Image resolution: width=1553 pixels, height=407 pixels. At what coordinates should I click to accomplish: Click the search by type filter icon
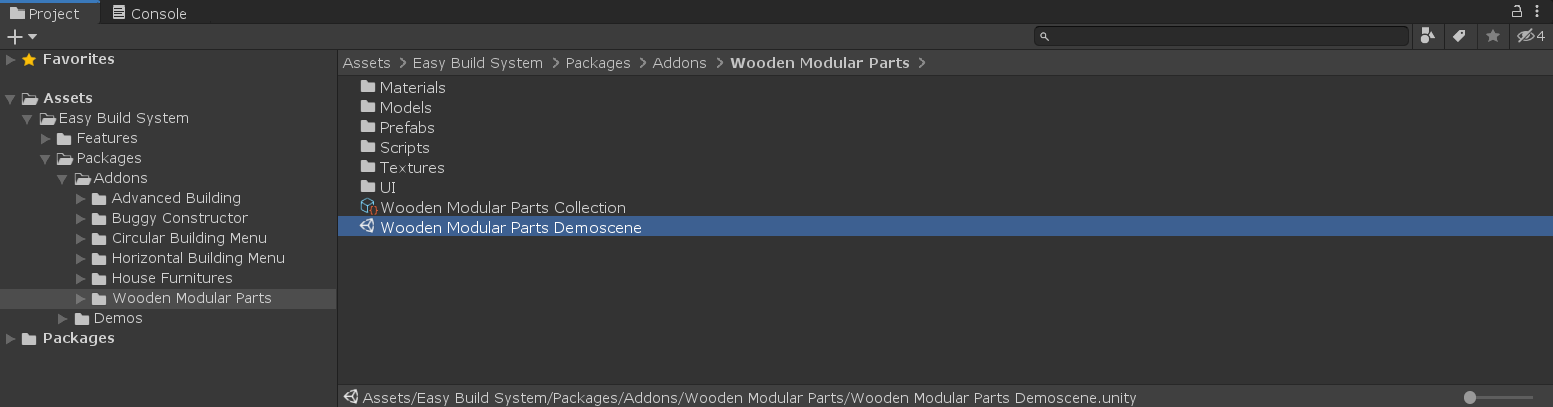[1427, 36]
